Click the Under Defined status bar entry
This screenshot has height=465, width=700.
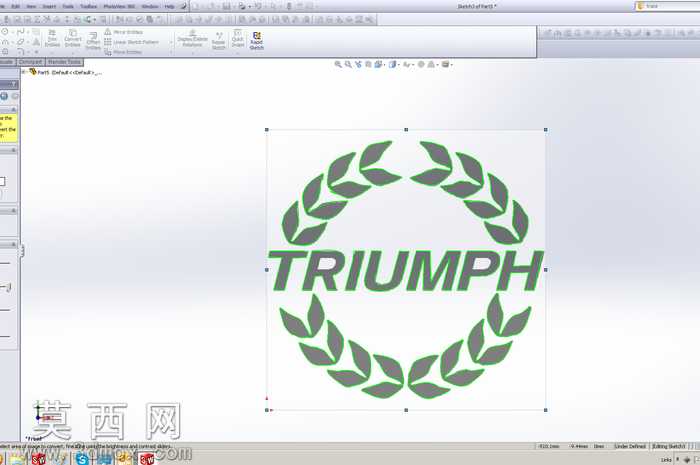click(x=630, y=446)
